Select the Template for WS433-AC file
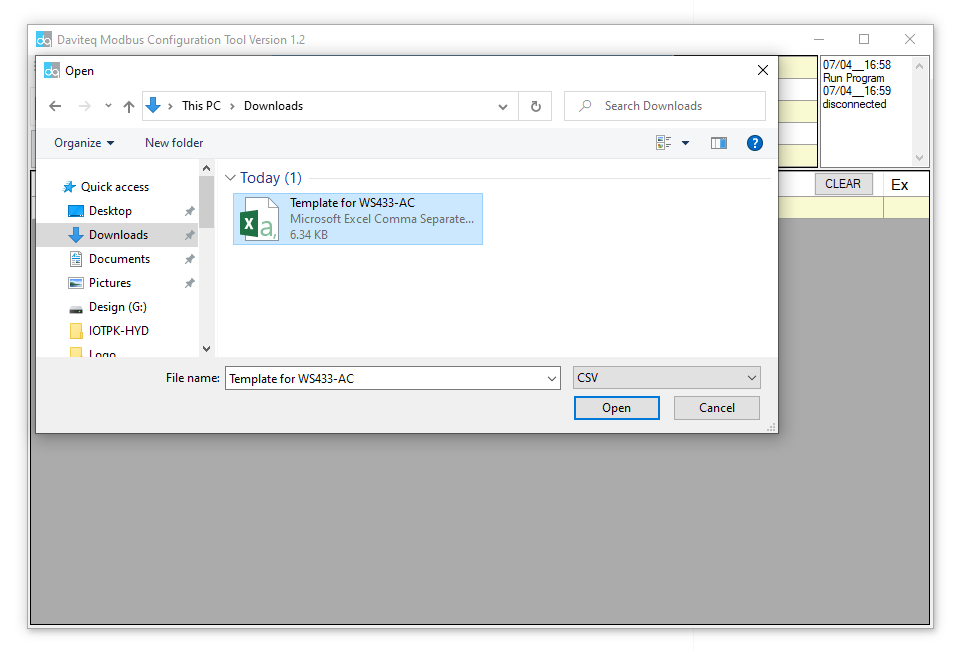 click(358, 219)
